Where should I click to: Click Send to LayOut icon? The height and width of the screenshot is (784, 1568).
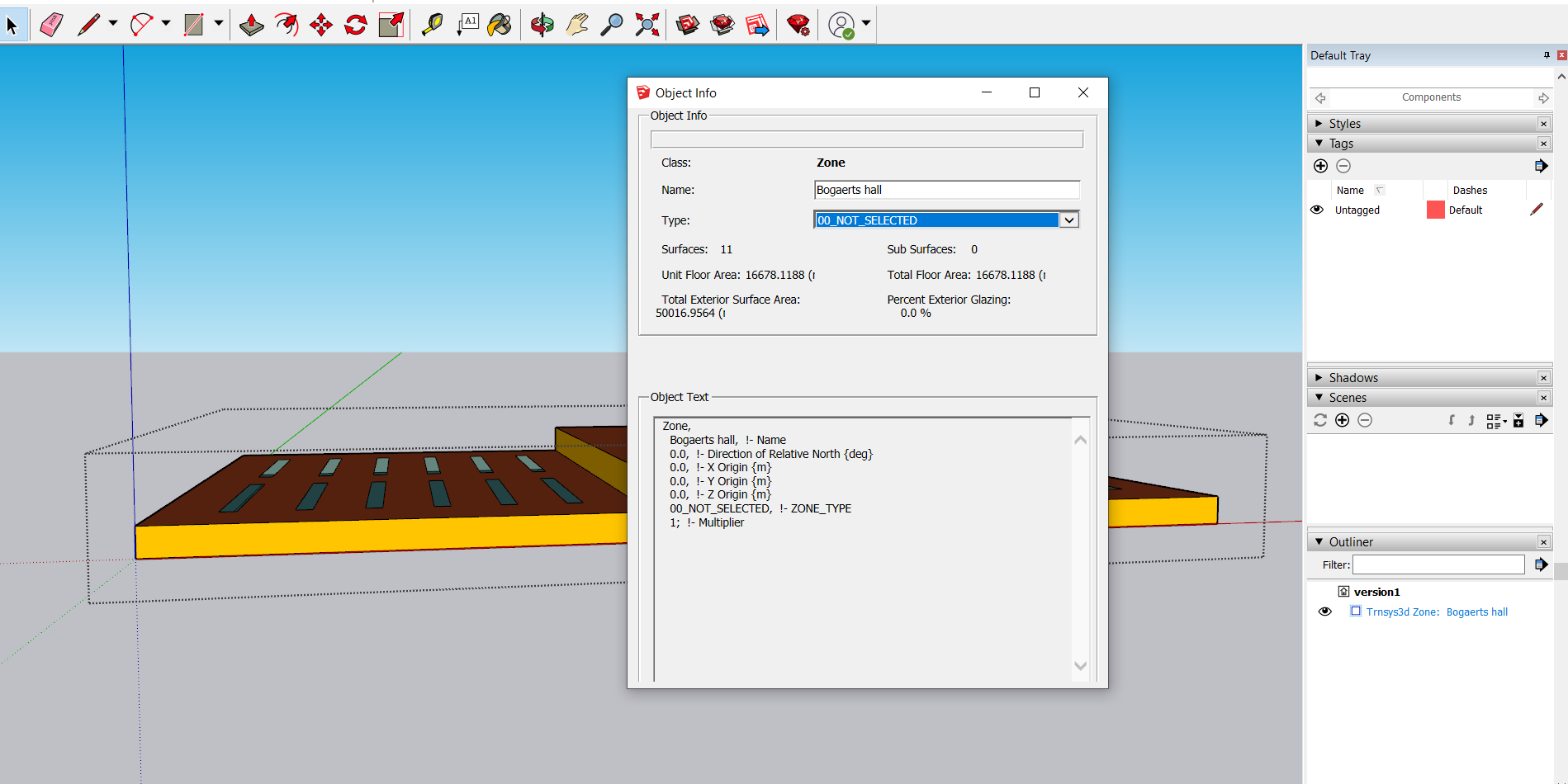757,25
